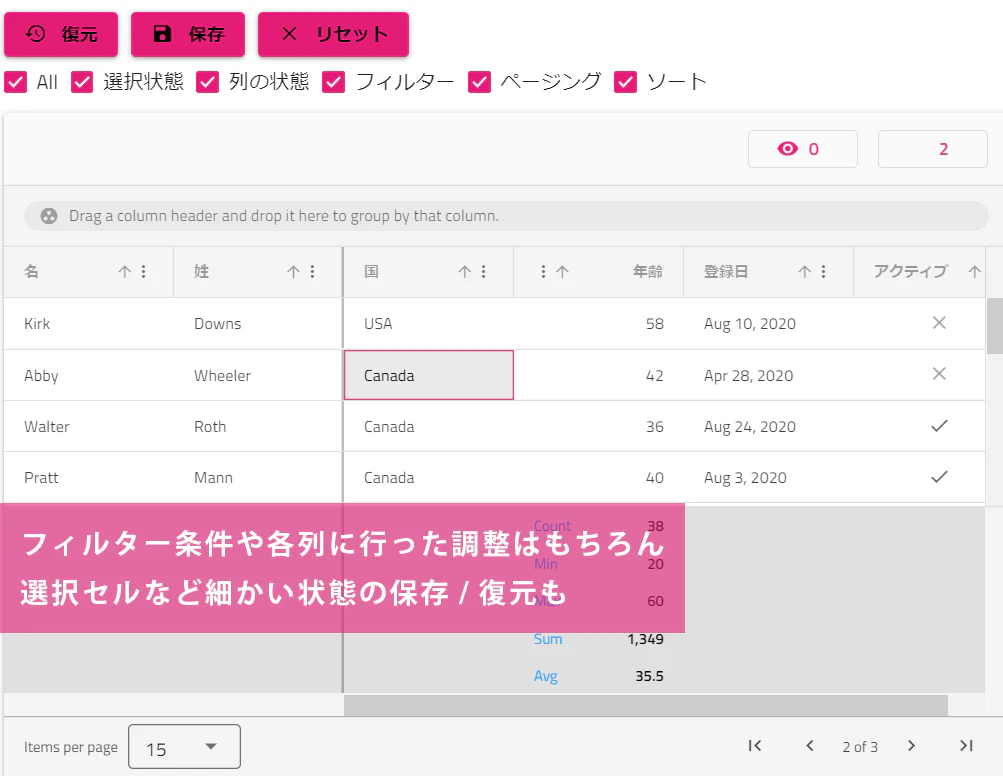This screenshot has height=776, width=1003.
Task: Open the 国 column three-dot menu
Action: click(x=484, y=272)
